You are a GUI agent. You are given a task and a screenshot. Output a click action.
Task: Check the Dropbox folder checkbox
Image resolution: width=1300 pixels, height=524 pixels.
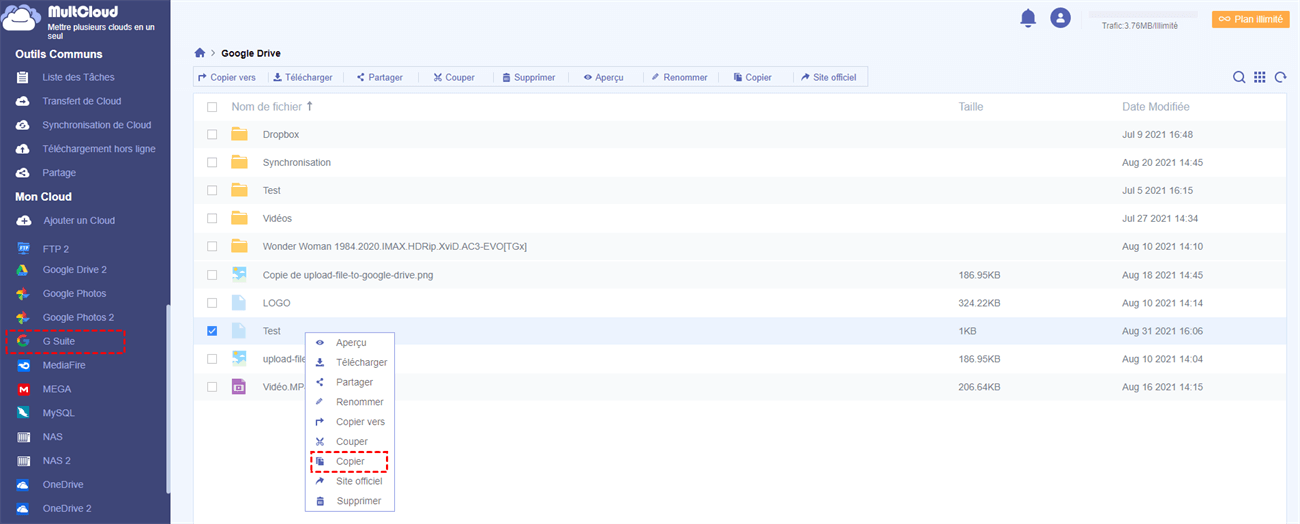(x=211, y=134)
